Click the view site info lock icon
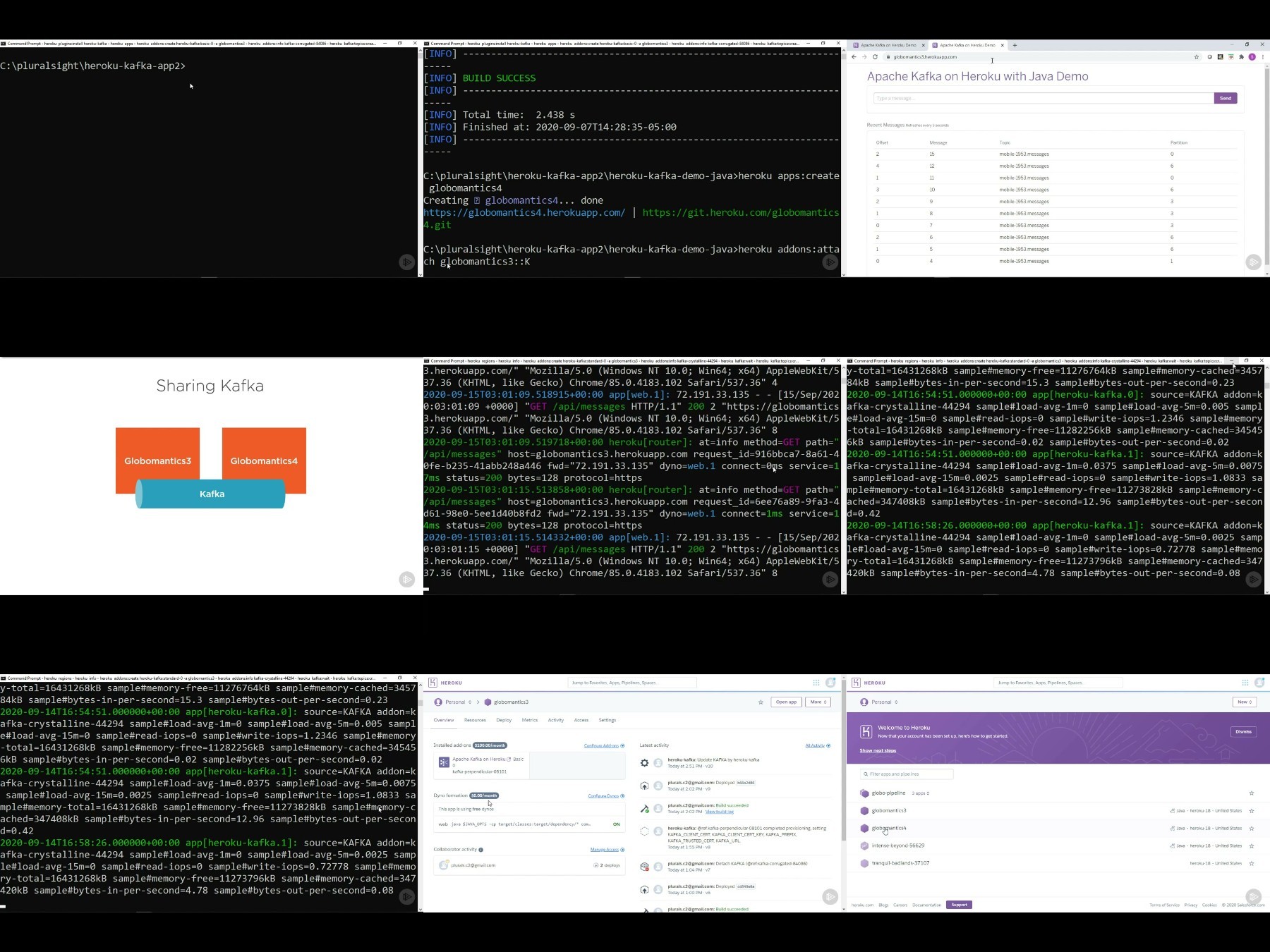Screen dimensions: 1270x952 [x=888, y=57]
